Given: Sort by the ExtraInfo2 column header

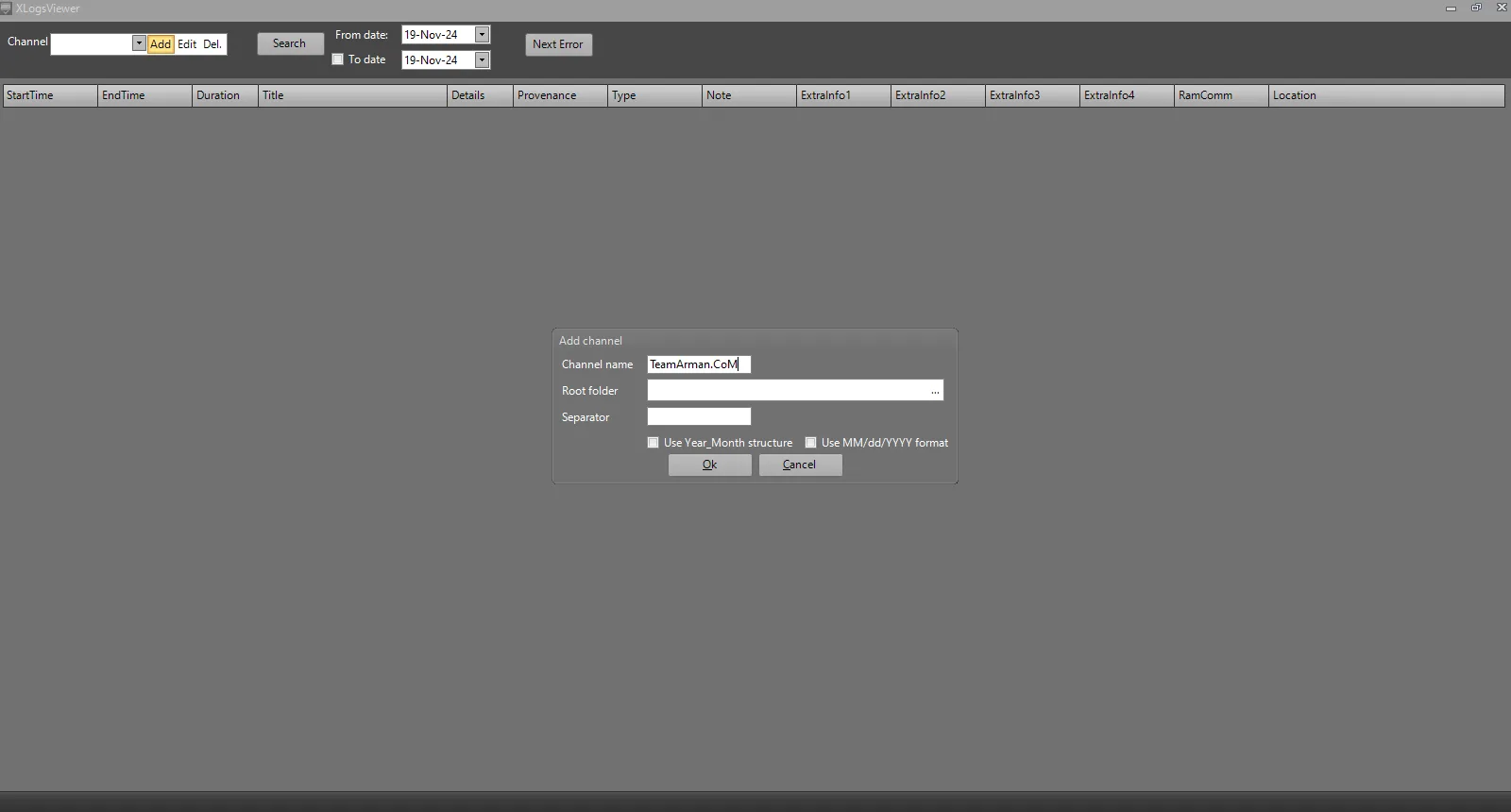Looking at the screenshot, I should (x=938, y=95).
